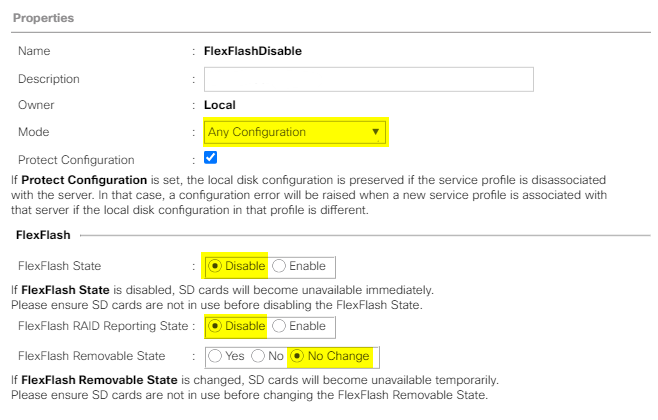Click the Local owner value

pyautogui.click(x=219, y=105)
